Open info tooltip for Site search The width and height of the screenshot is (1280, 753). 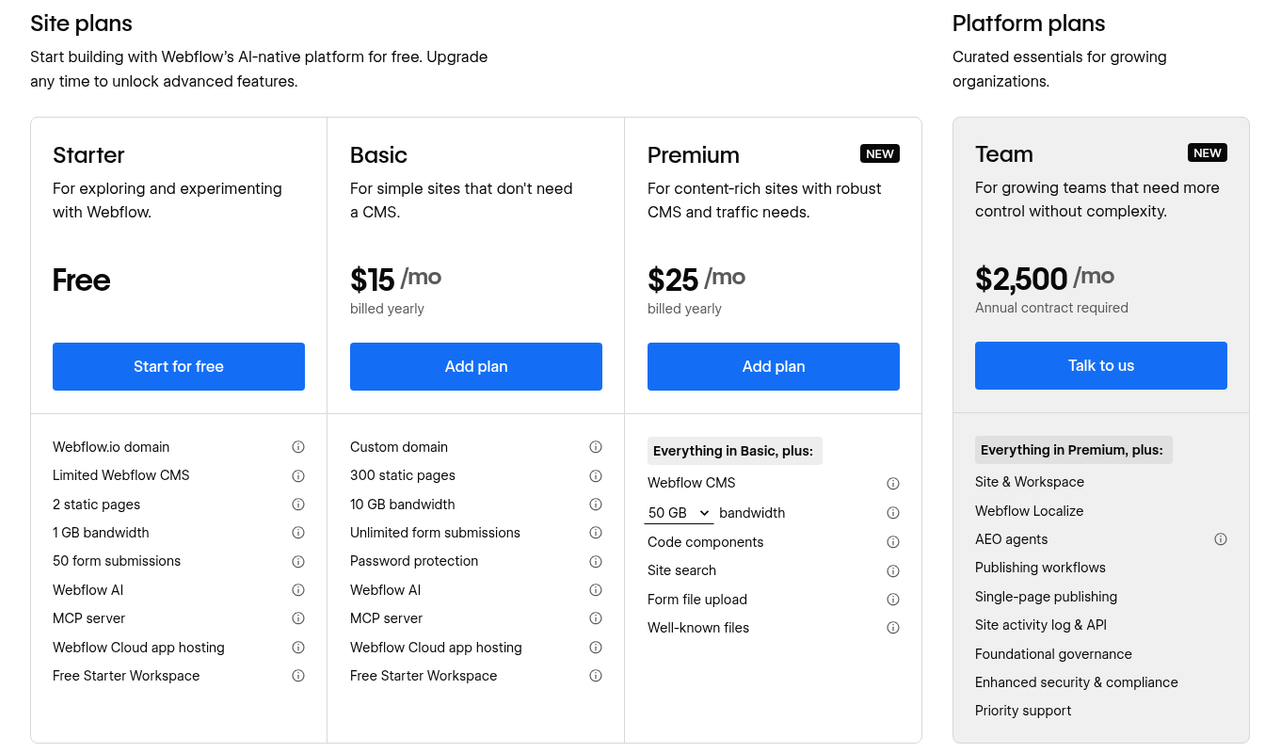pyautogui.click(x=893, y=571)
